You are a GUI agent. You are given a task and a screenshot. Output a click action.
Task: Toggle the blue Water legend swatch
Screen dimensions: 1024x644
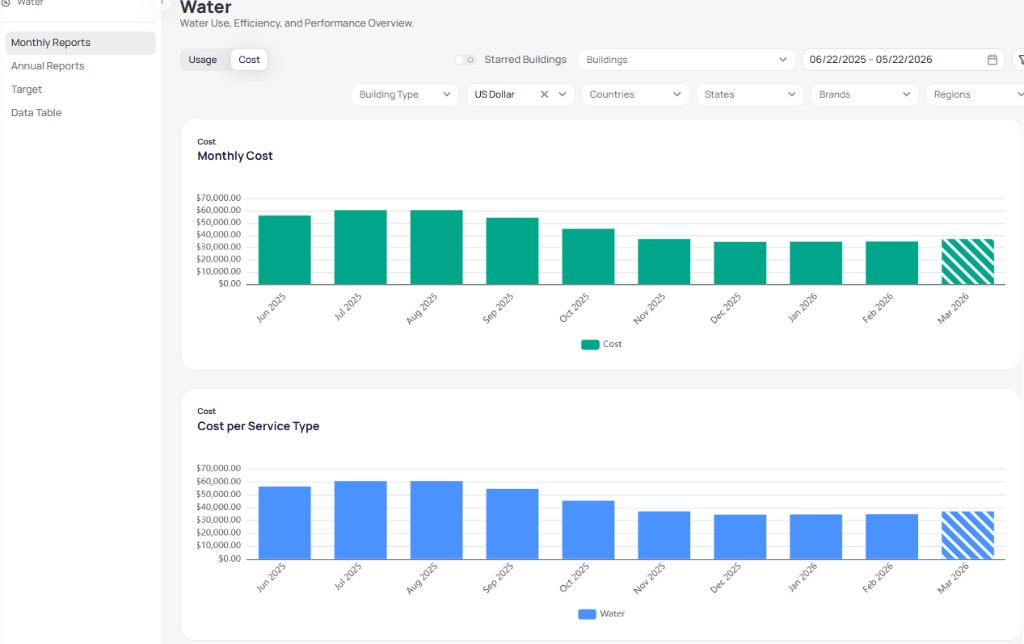587,614
